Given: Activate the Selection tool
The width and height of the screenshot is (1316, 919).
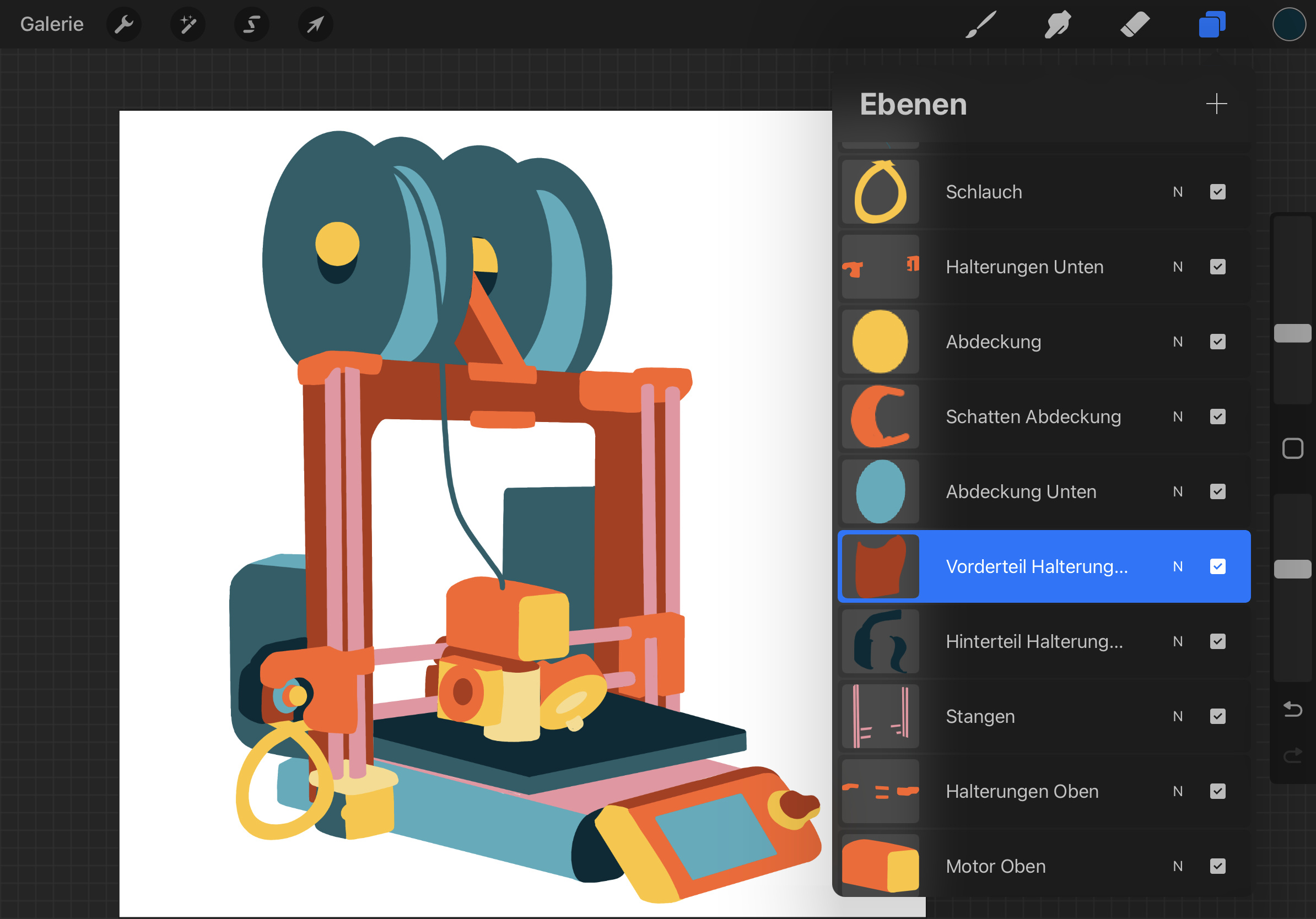Looking at the screenshot, I should coord(252,24).
